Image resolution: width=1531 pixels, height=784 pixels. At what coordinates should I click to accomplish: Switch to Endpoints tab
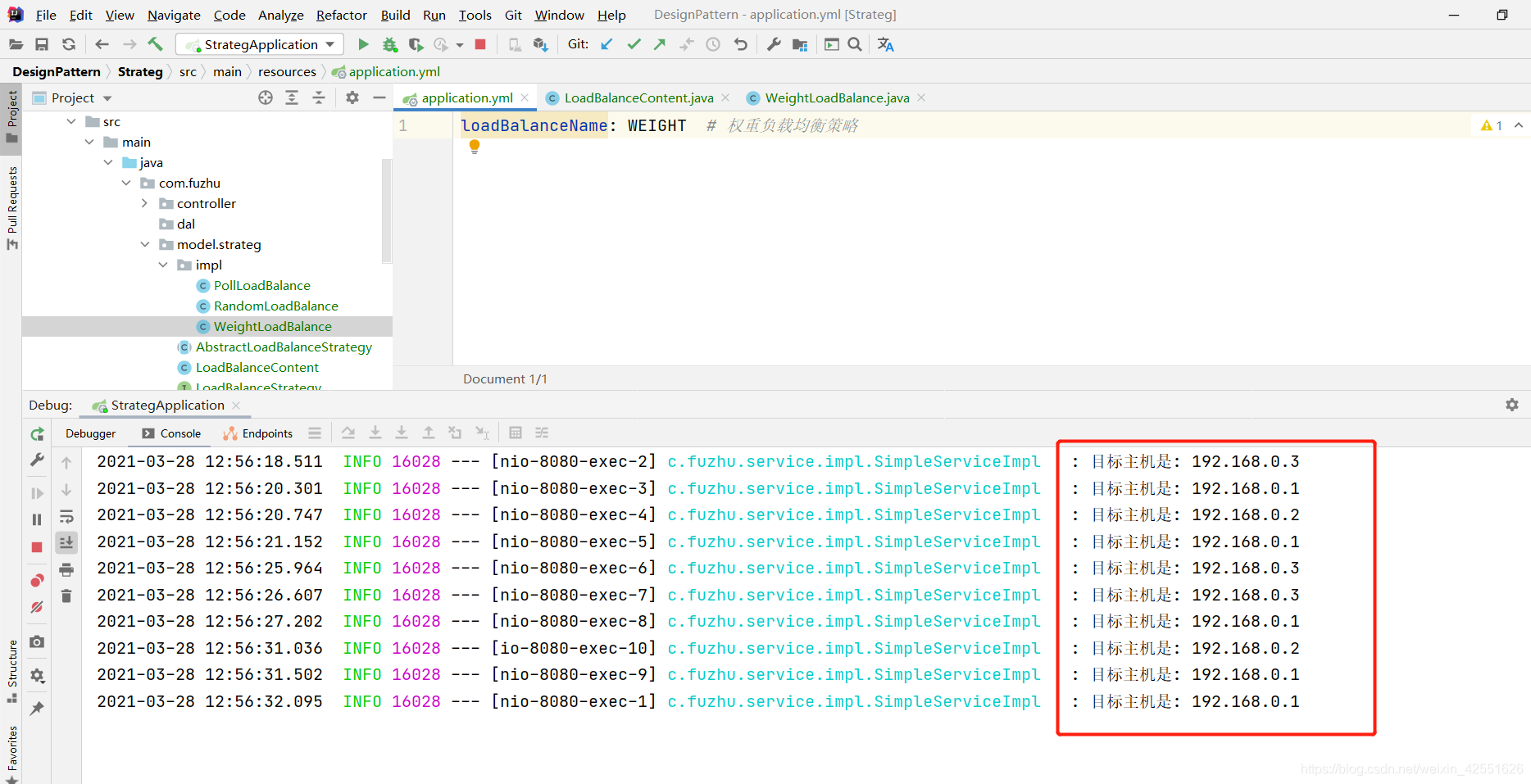259,433
